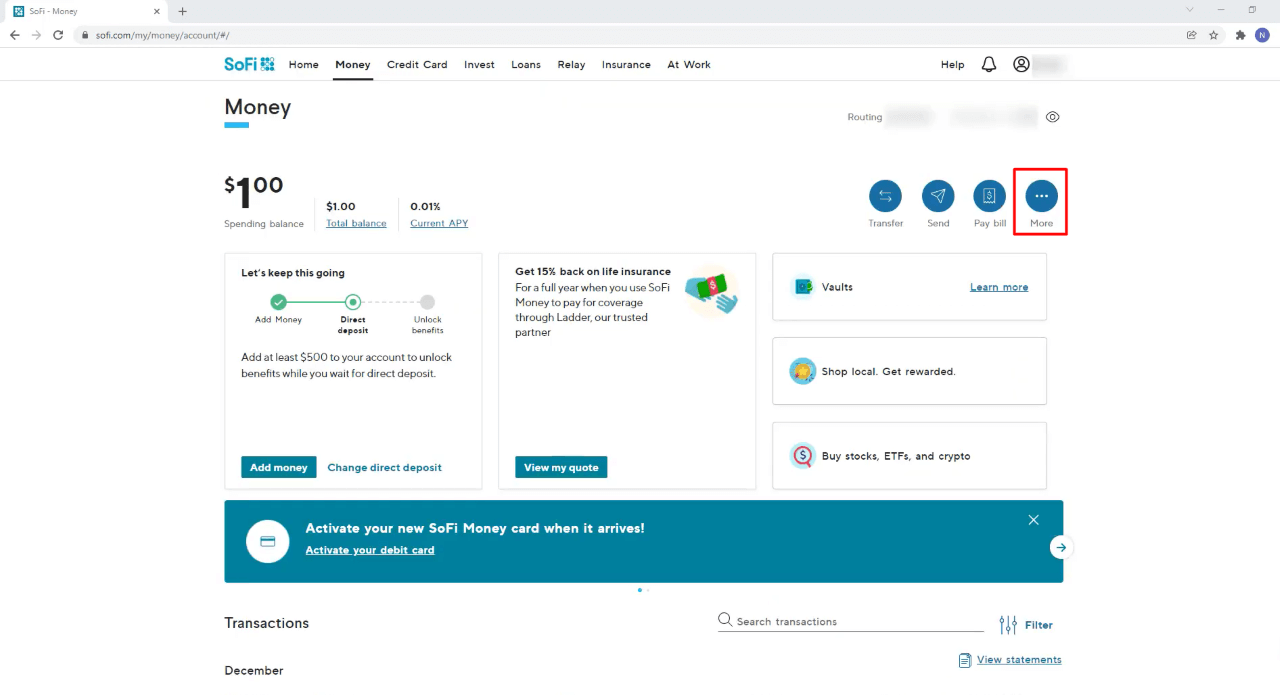This screenshot has width=1280, height=695.
Task: Close the SoFi - Money tab
Action: [x=156, y=11]
